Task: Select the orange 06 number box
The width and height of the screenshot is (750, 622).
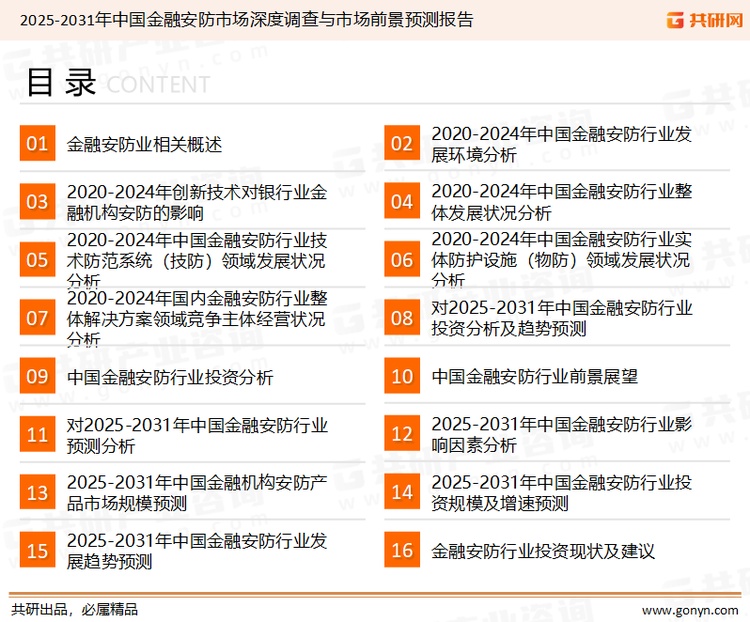Action: pyautogui.click(x=402, y=259)
